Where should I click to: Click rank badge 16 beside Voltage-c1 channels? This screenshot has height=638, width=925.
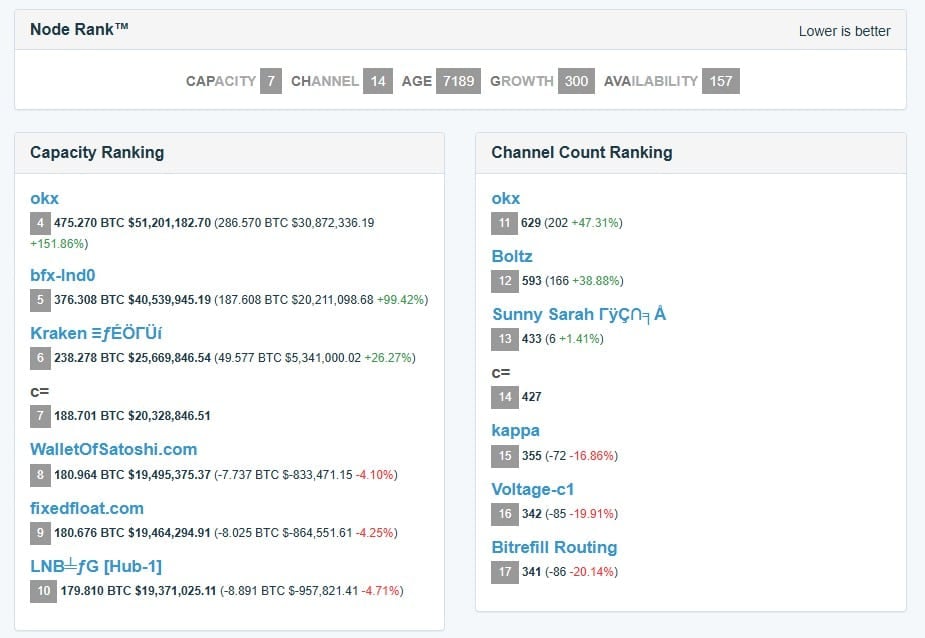(505, 513)
